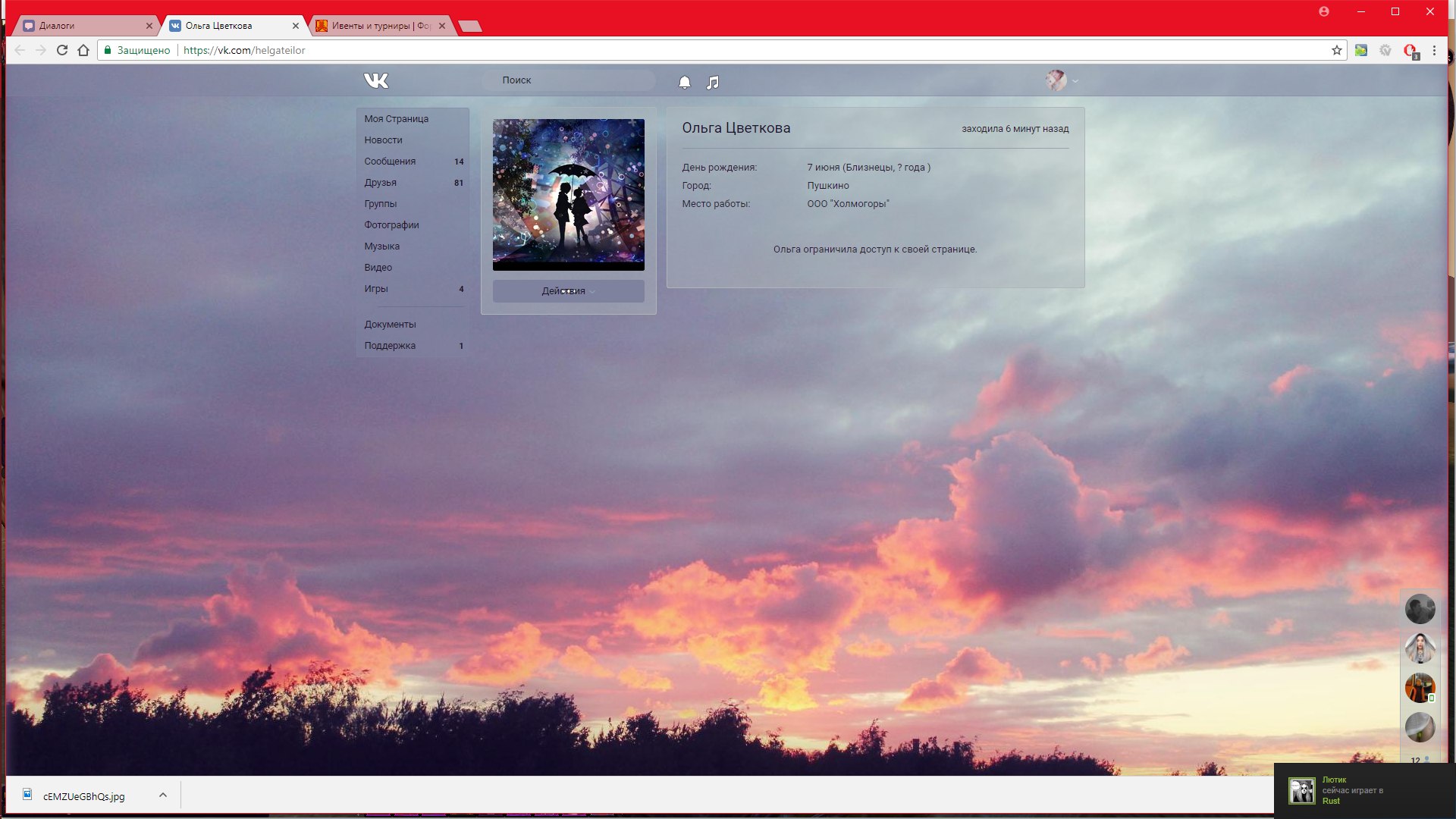Open Сообщения in the sidebar

[x=390, y=162]
